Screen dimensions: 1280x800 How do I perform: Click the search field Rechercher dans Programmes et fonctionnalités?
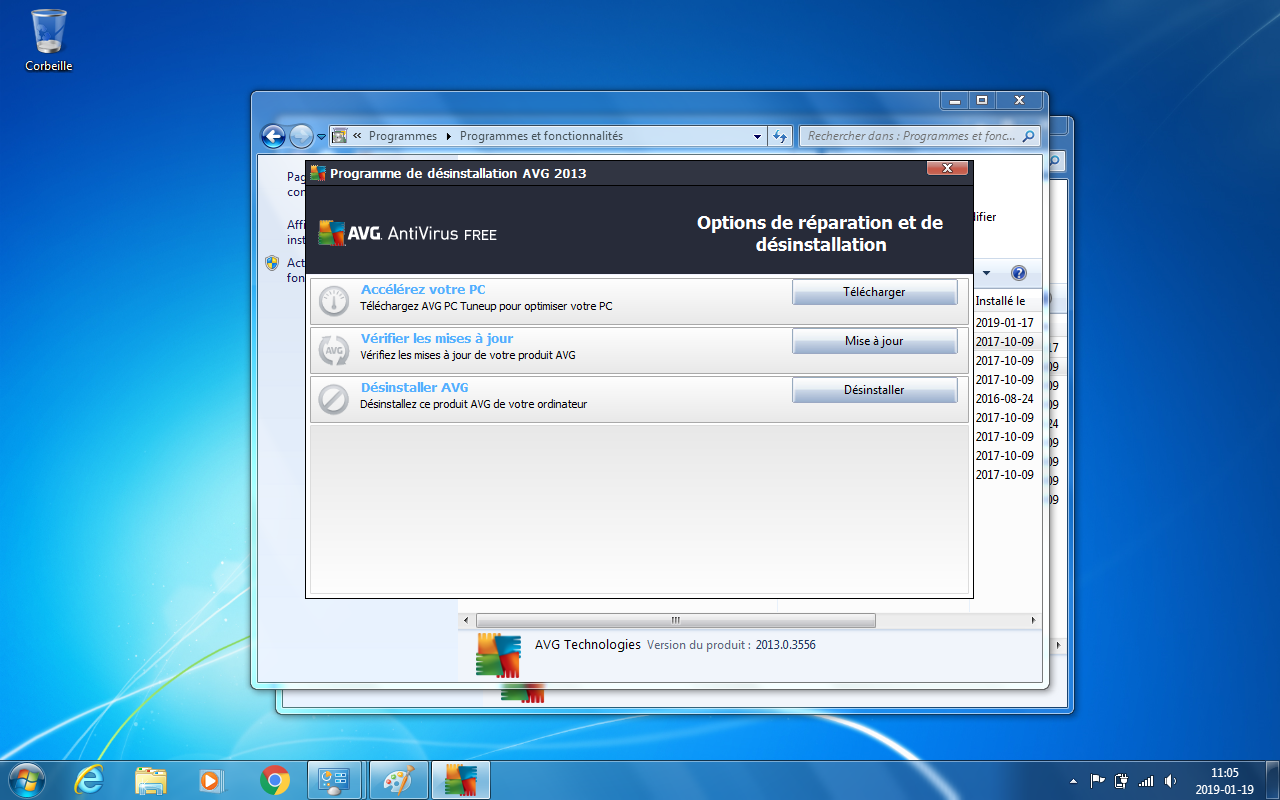(x=919, y=136)
